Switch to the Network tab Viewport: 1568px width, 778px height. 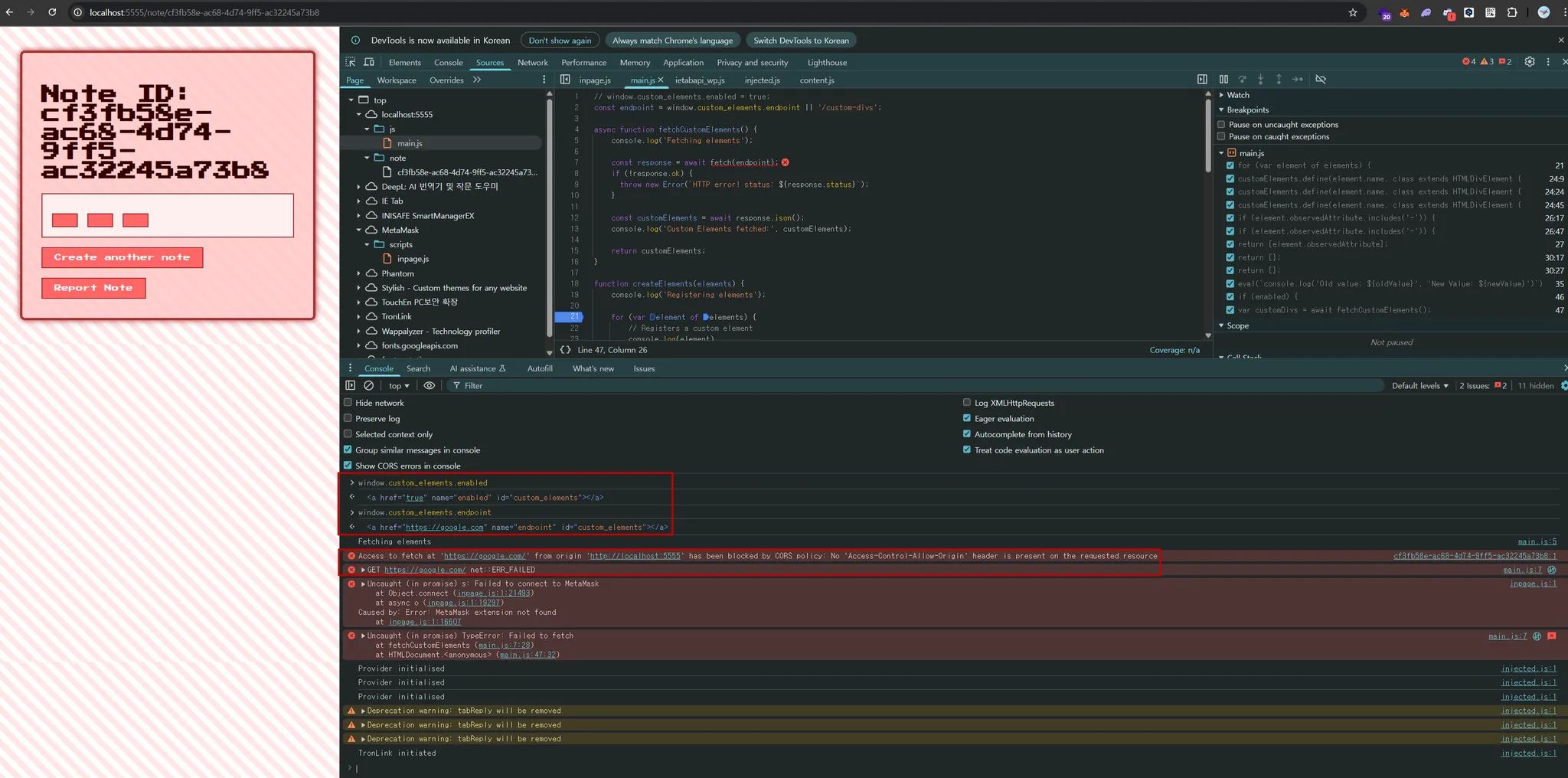pyautogui.click(x=532, y=63)
